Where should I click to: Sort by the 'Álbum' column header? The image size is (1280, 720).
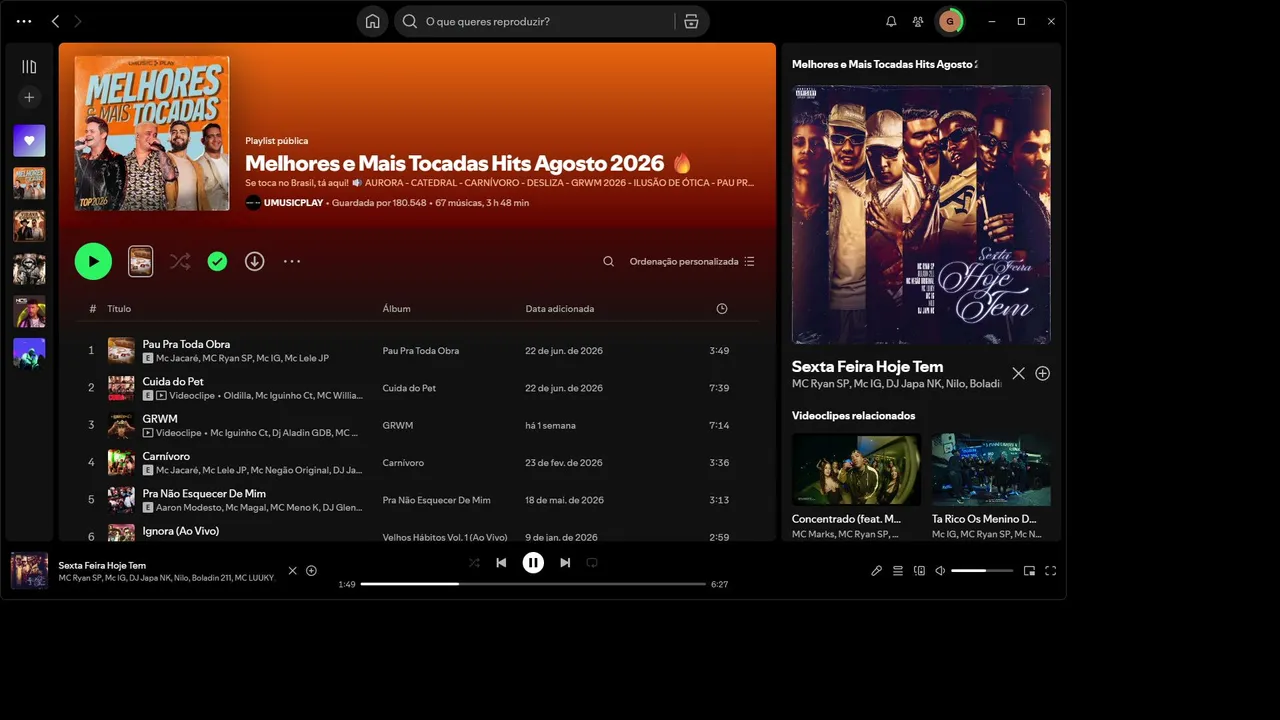396,309
